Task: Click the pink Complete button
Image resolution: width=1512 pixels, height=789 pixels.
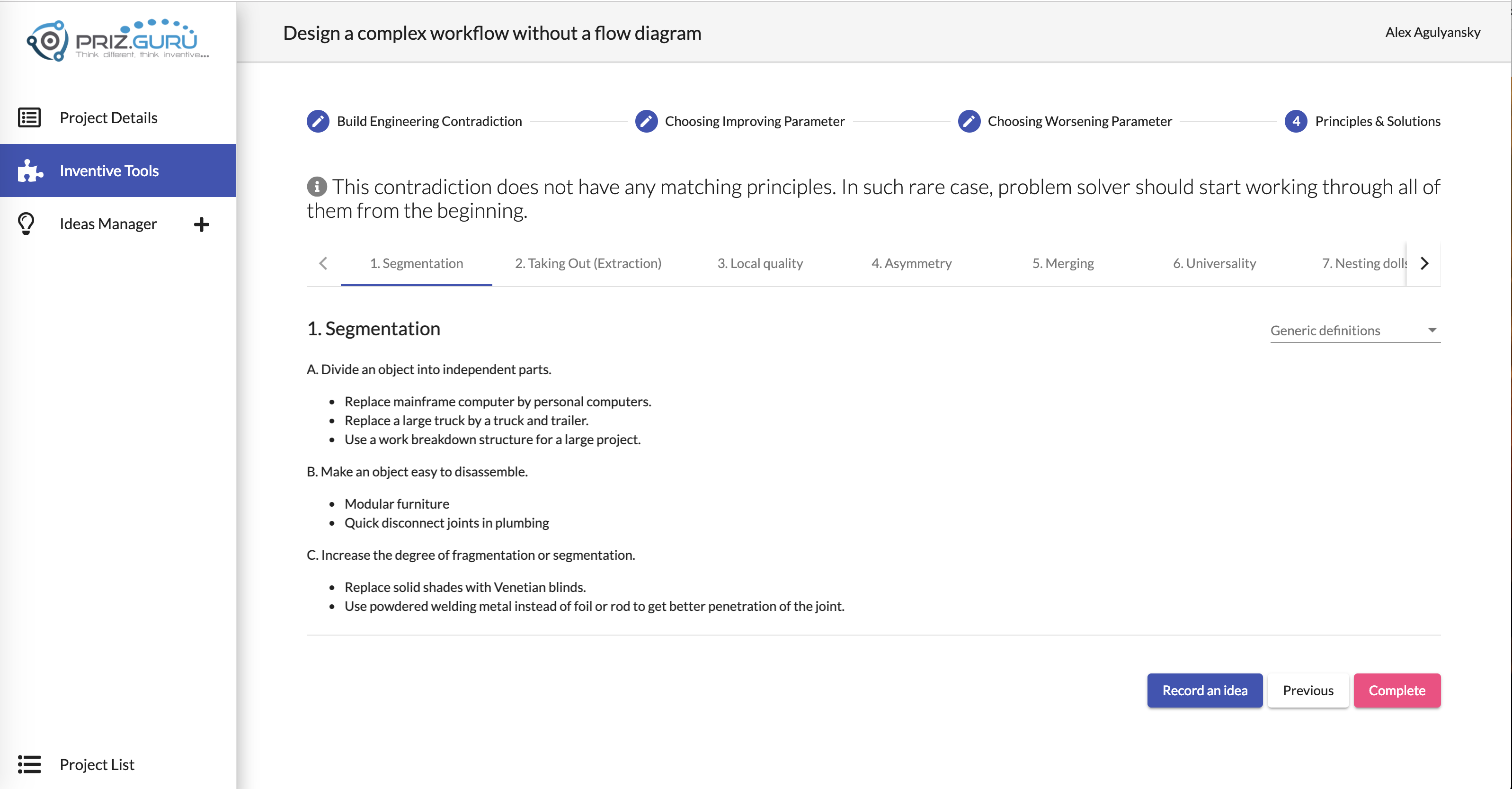Action: [1397, 690]
